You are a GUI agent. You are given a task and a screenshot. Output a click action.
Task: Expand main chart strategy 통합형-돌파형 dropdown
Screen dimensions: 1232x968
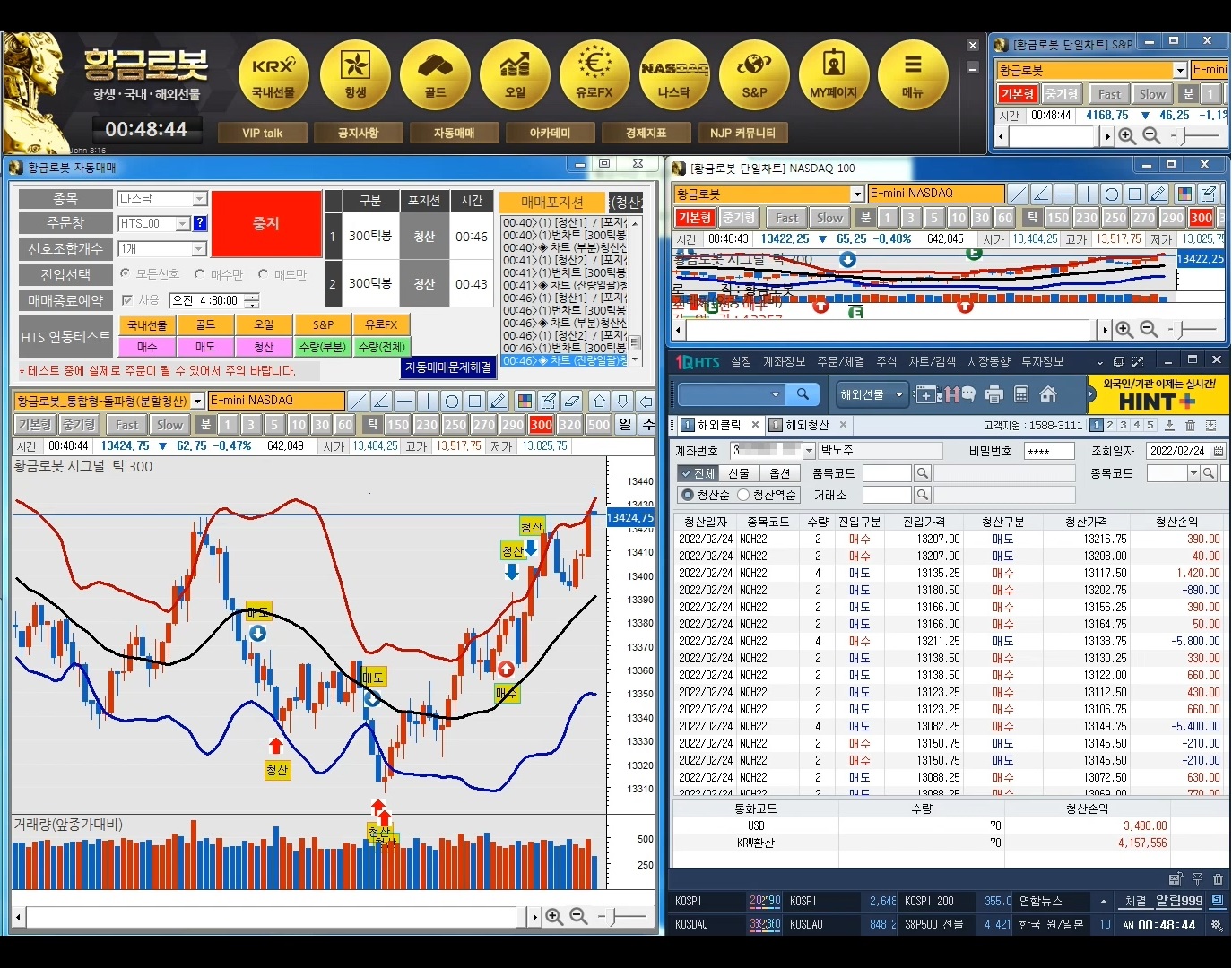197,402
